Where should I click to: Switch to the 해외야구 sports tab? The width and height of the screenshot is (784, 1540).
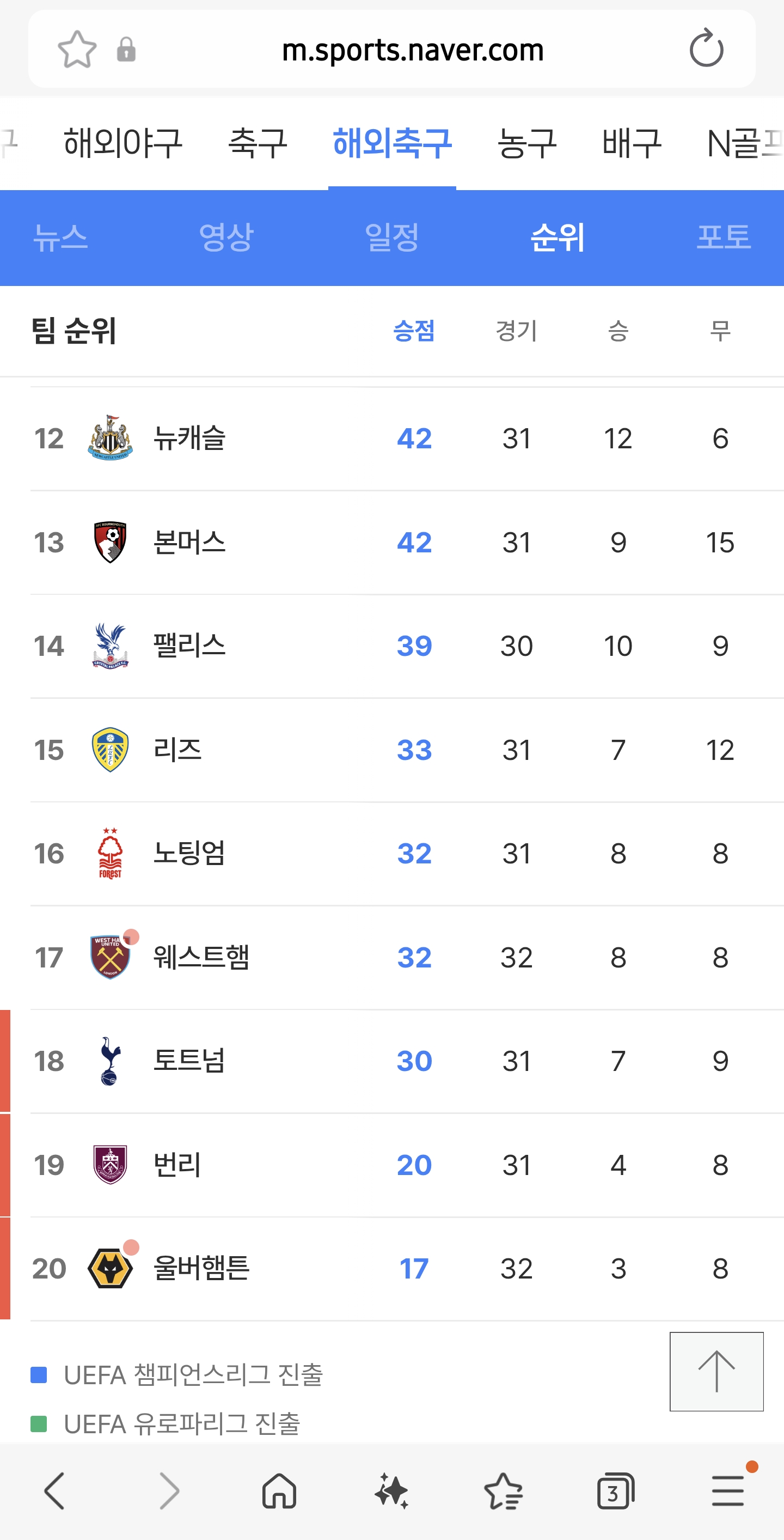coord(122,143)
